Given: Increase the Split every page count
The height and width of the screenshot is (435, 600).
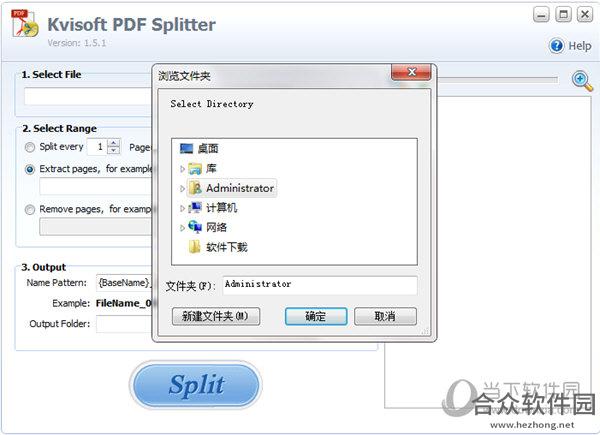Looking at the screenshot, I should tap(114, 143).
